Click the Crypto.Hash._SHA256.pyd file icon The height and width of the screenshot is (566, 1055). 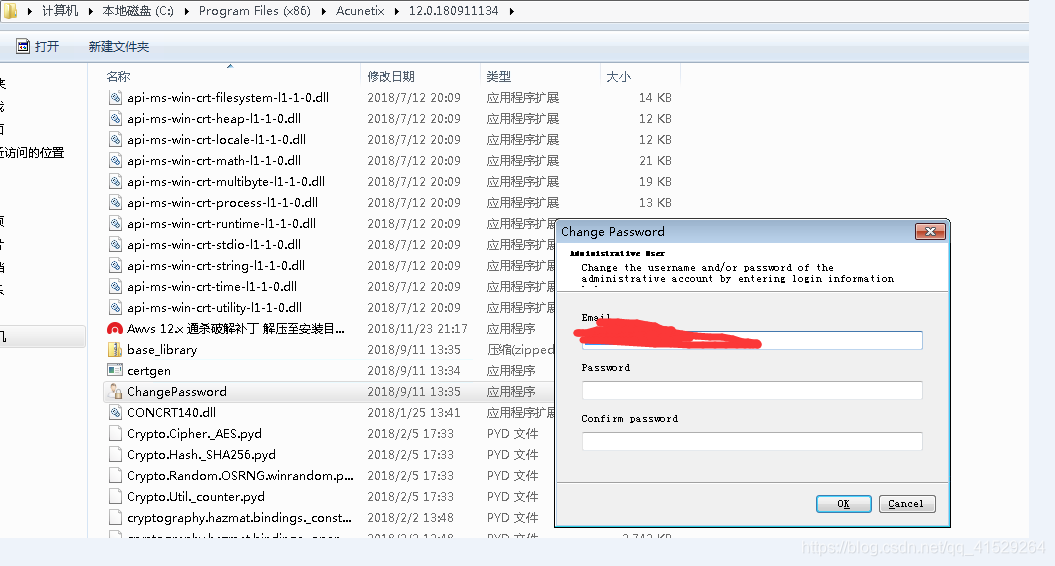pos(115,454)
